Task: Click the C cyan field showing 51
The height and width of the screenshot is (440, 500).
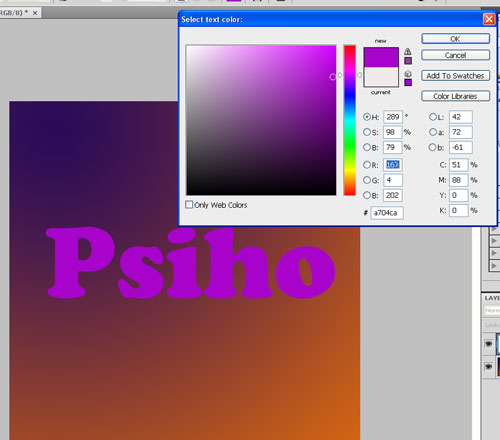Action: point(459,165)
